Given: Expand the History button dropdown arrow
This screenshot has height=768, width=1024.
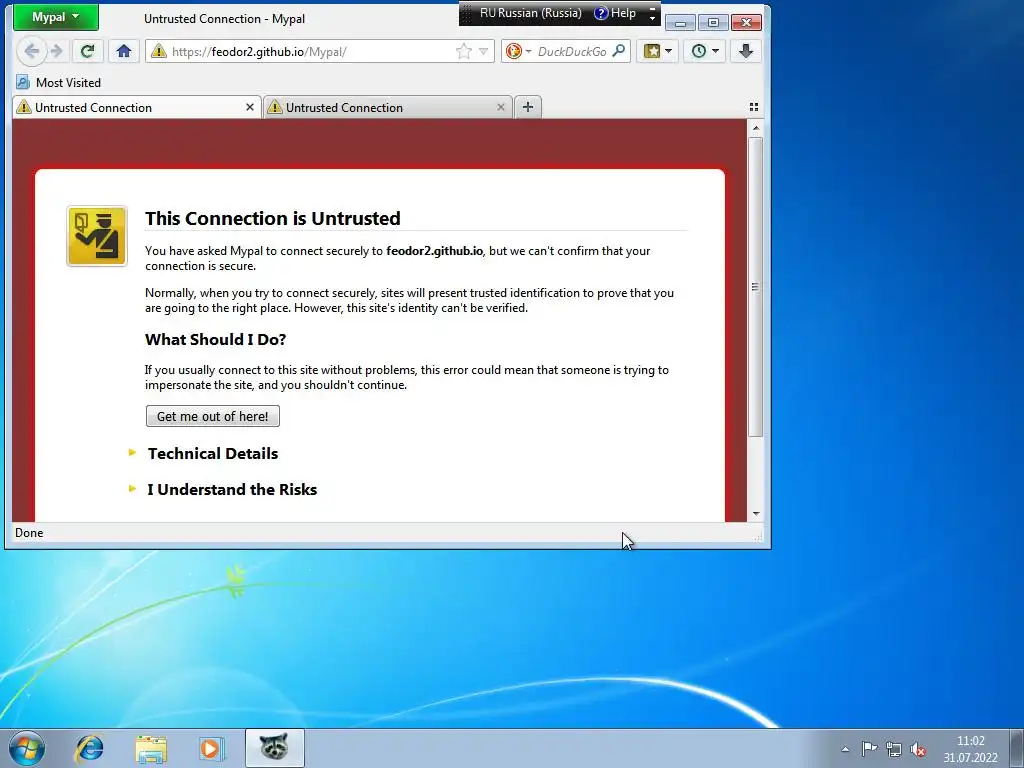Looking at the screenshot, I should tap(715, 52).
